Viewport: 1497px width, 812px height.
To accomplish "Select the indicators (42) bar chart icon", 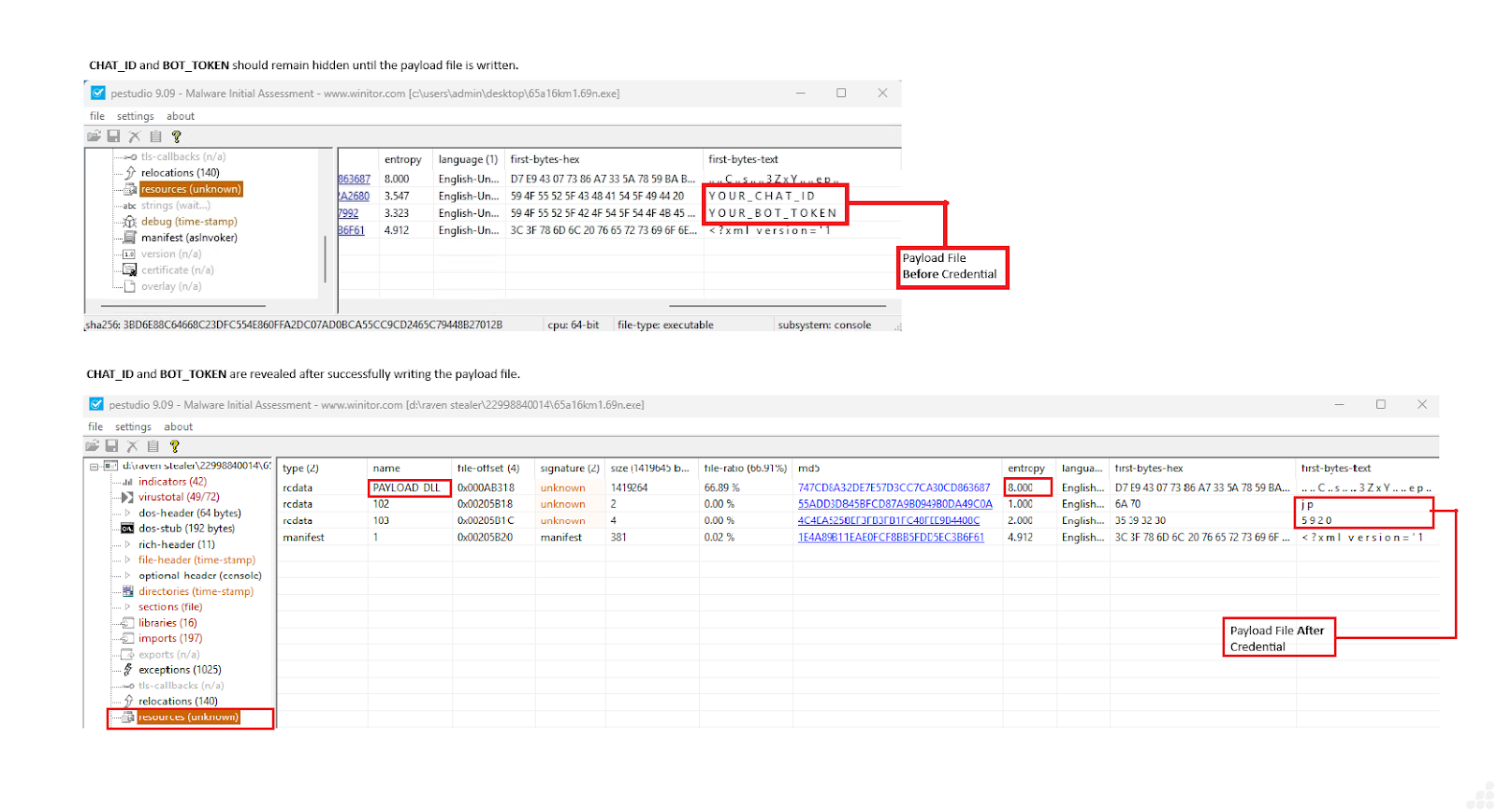I will pyautogui.click(x=128, y=482).
